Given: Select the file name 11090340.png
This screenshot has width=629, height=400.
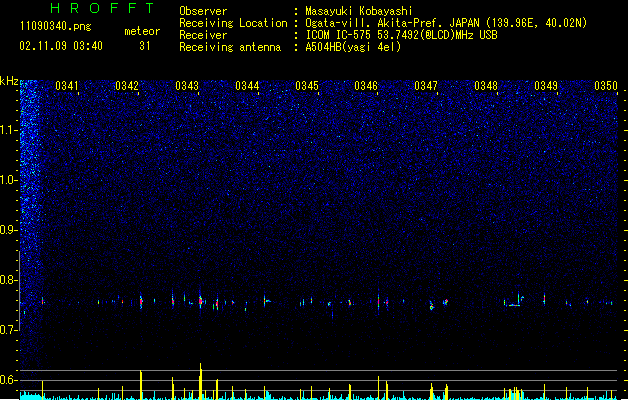Looking at the screenshot, I should pyautogui.click(x=56, y=26).
